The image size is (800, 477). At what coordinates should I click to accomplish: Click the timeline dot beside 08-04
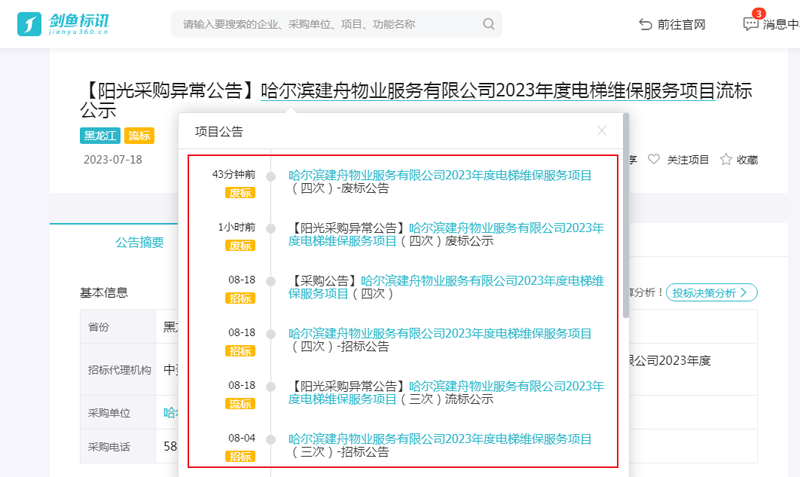point(271,440)
